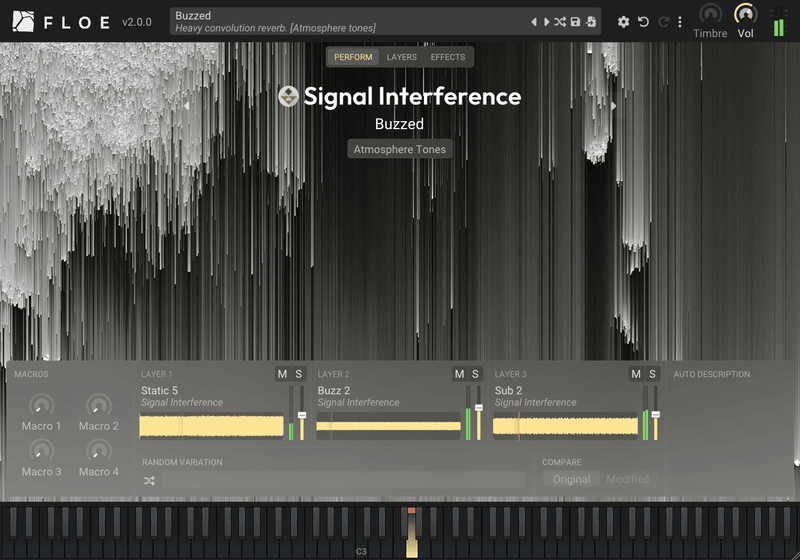
Task: Solo Layer 2
Action: pos(475,374)
